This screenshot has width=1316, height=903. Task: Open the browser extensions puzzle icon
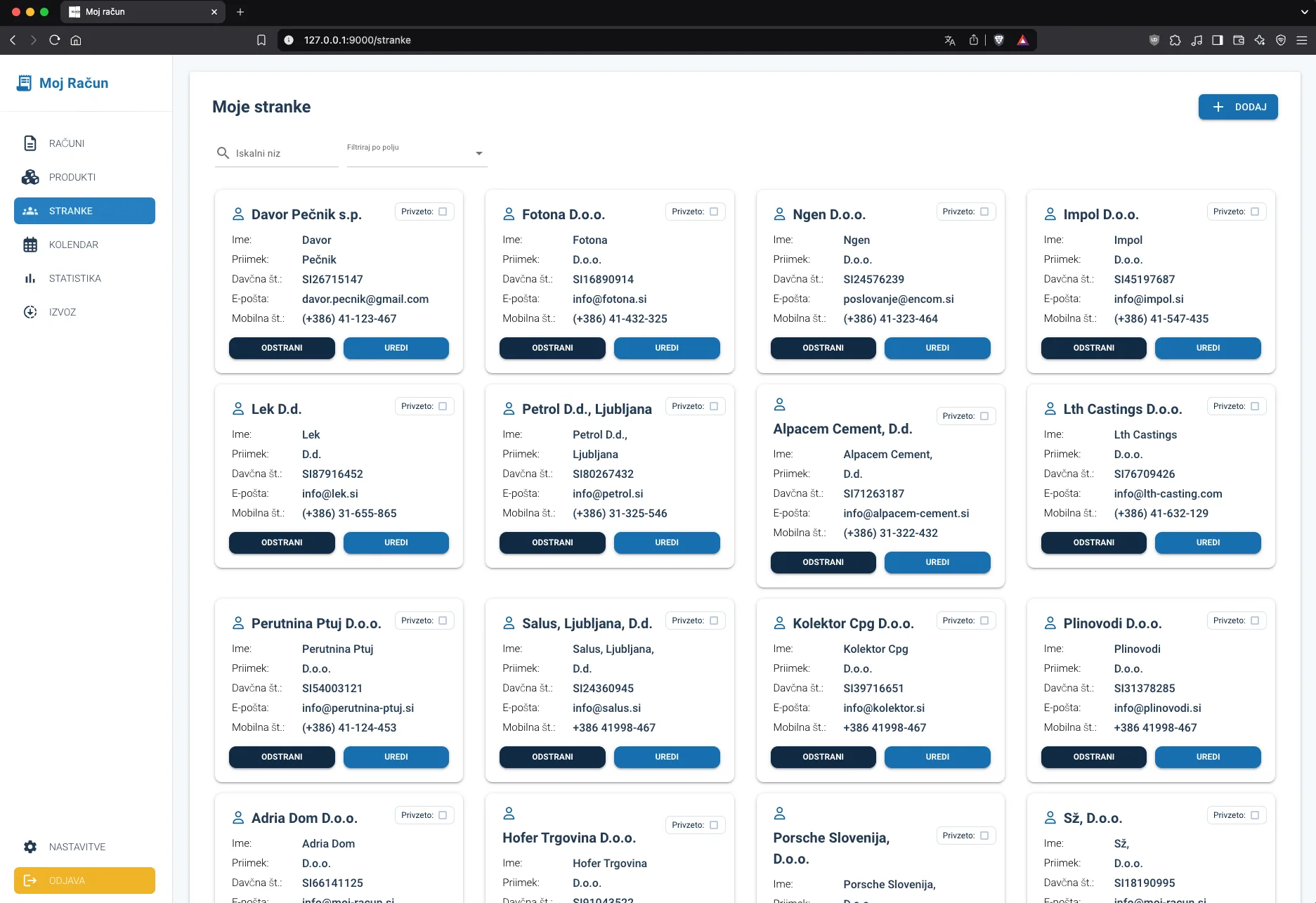pyautogui.click(x=1175, y=40)
